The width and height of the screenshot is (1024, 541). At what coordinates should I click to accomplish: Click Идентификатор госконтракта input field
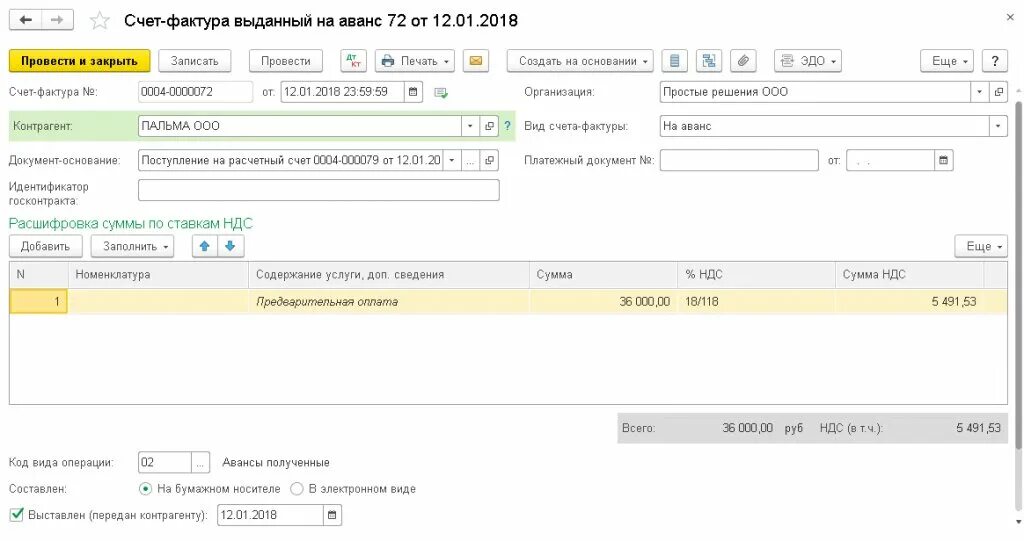click(319, 190)
